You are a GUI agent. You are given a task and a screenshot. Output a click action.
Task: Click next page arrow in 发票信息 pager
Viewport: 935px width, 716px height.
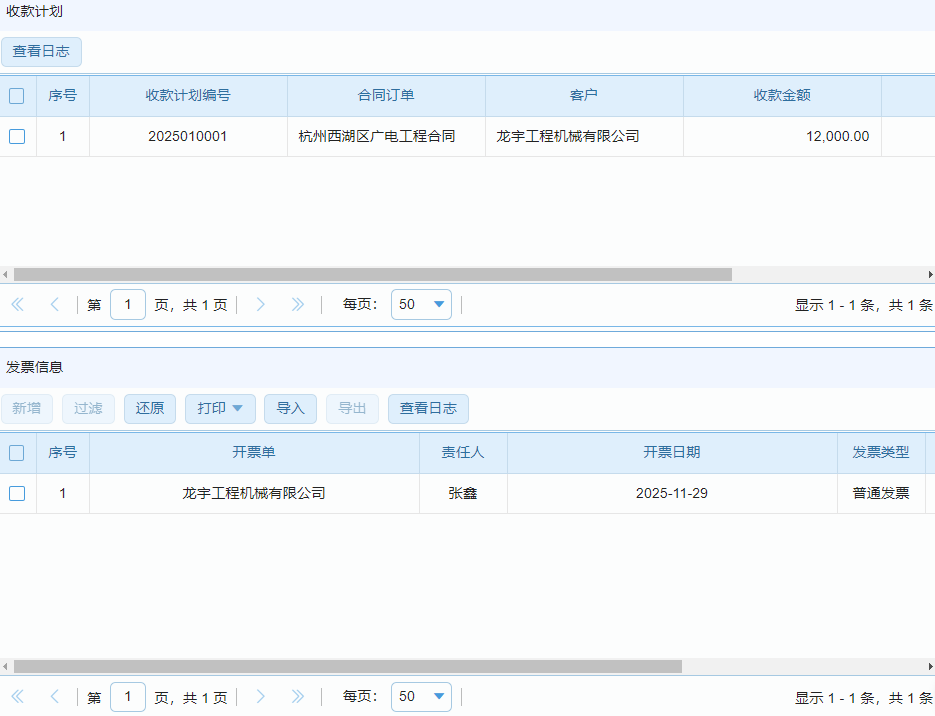[x=261, y=697]
